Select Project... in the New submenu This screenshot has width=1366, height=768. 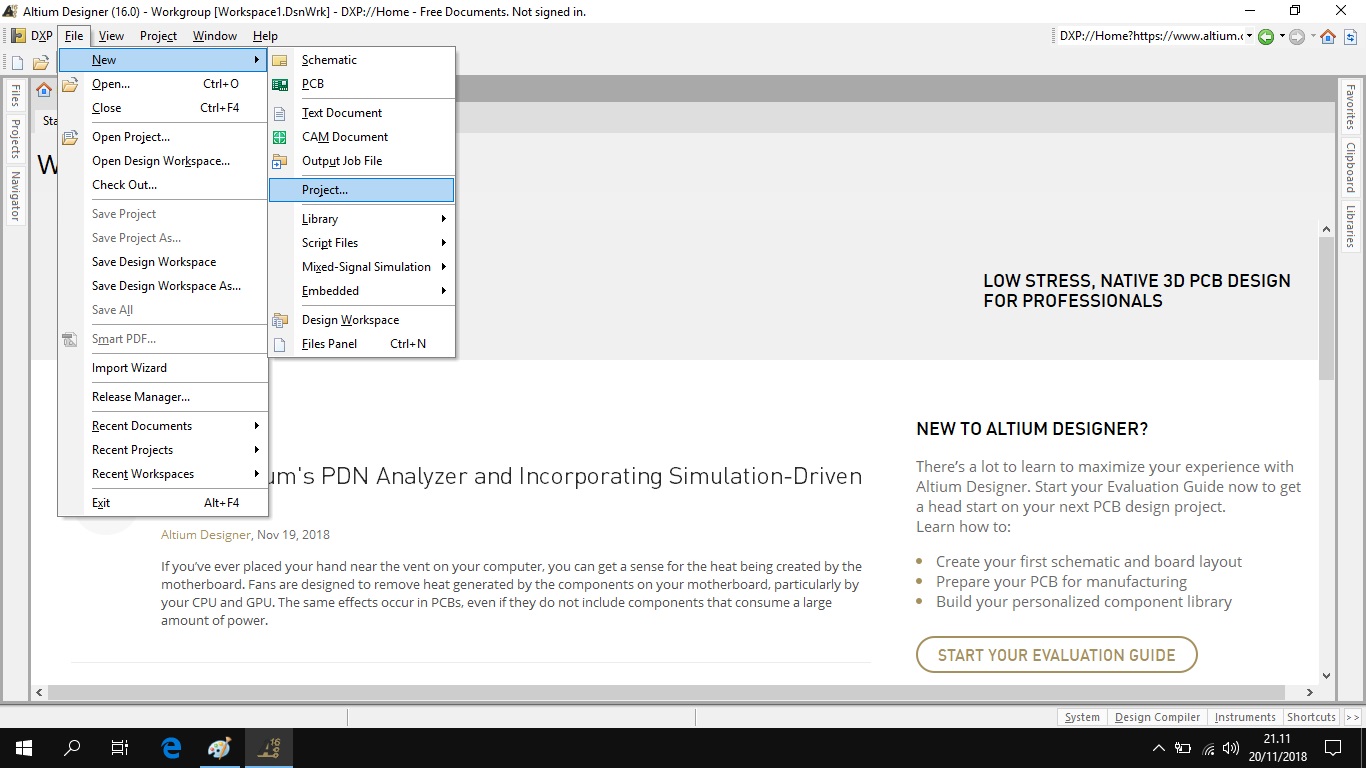point(362,190)
